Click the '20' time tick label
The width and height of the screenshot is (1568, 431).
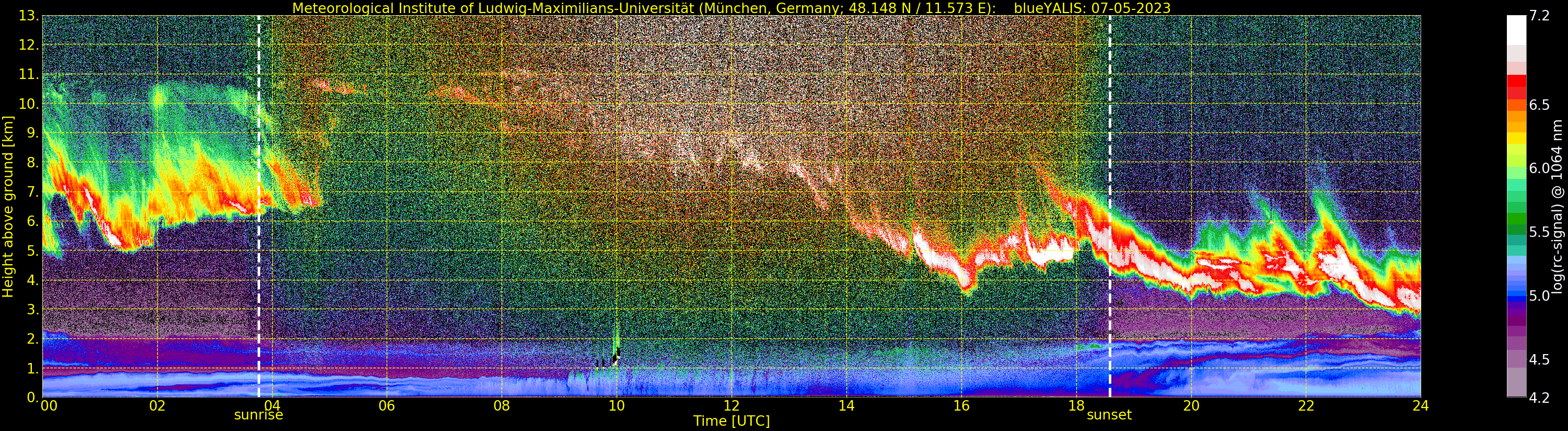[1191, 406]
